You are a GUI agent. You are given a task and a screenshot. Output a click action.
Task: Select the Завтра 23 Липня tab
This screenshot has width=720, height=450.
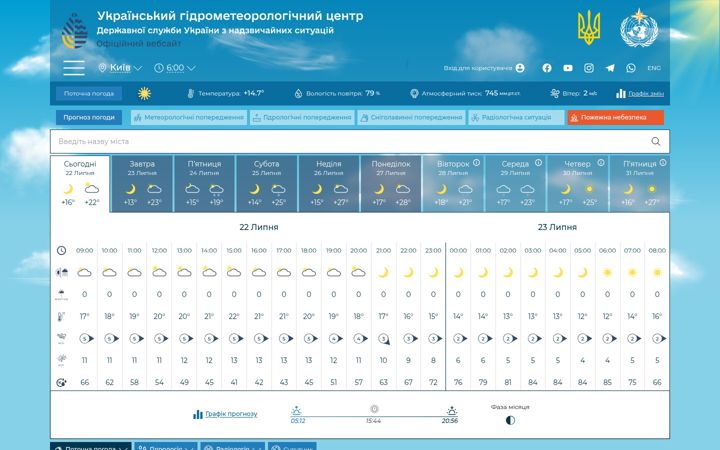tap(142, 184)
